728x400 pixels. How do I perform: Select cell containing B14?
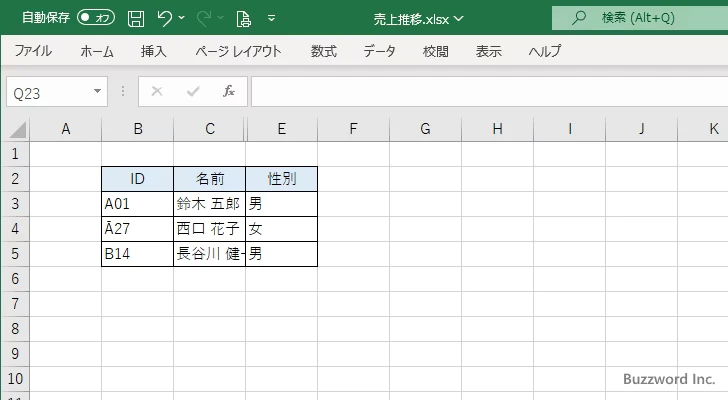point(137,254)
